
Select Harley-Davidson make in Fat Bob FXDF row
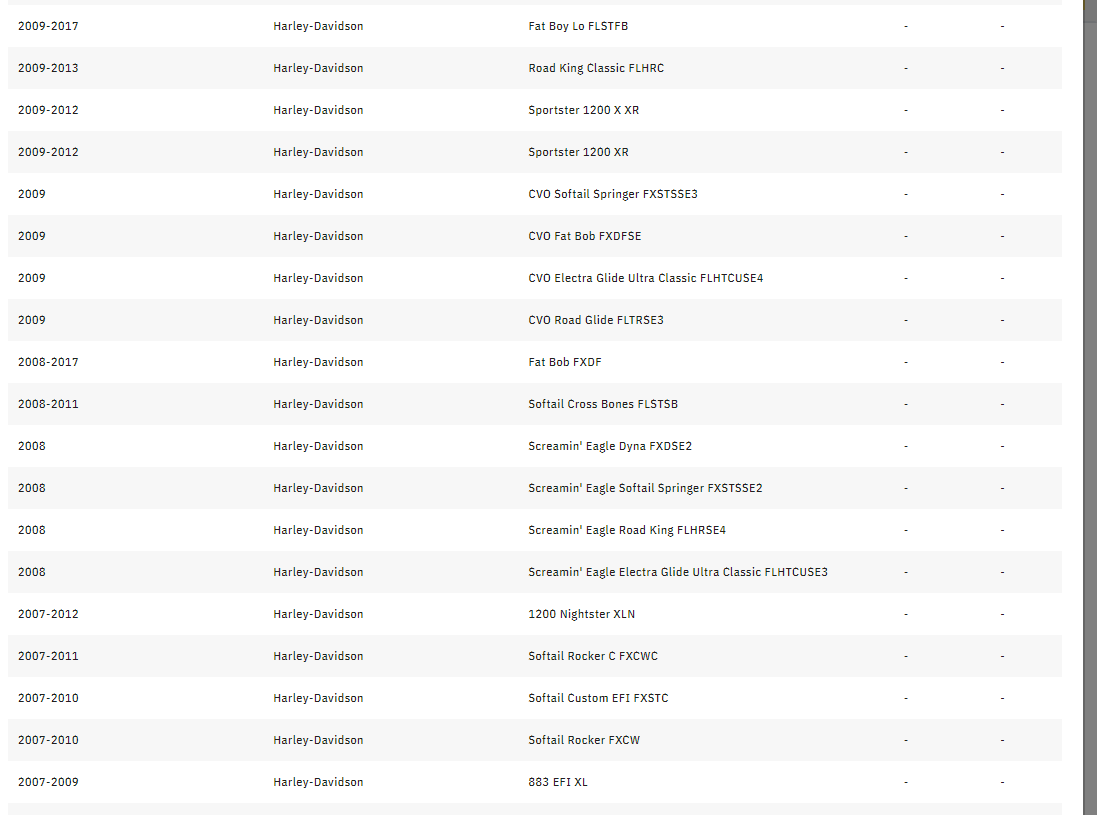point(318,362)
